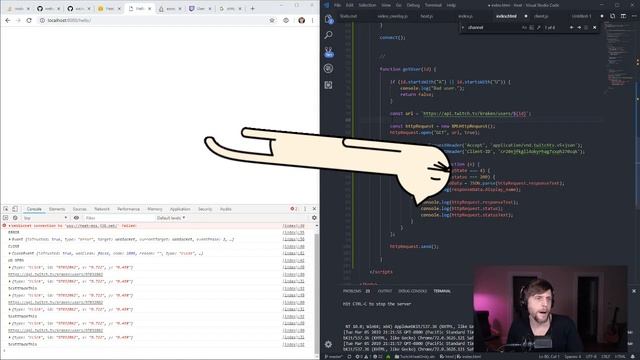Activate DevTools inspect element picker
Screen dimensions: 640x360
point(6,209)
